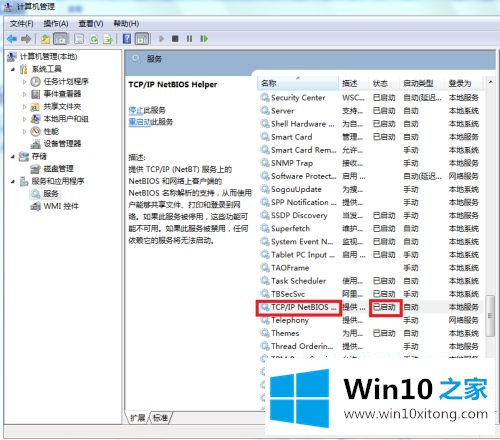Select the Tablet PC Input service
The image size is (500, 440).
click(303, 255)
